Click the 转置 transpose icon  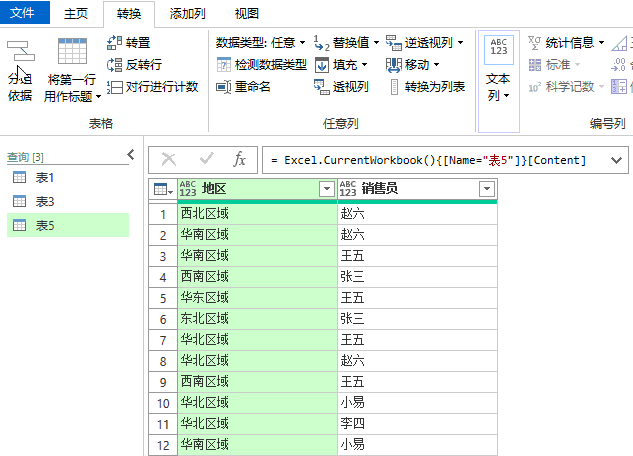click(x=114, y=42)
